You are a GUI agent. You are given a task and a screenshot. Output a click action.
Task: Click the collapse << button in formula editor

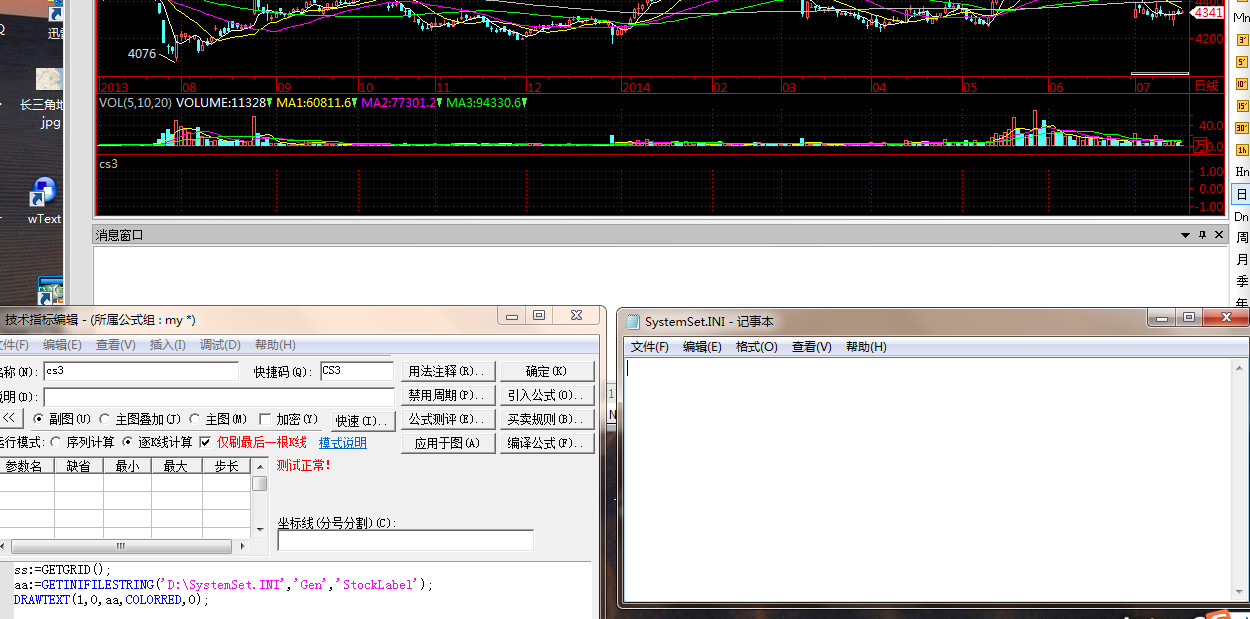coord(9,419)
